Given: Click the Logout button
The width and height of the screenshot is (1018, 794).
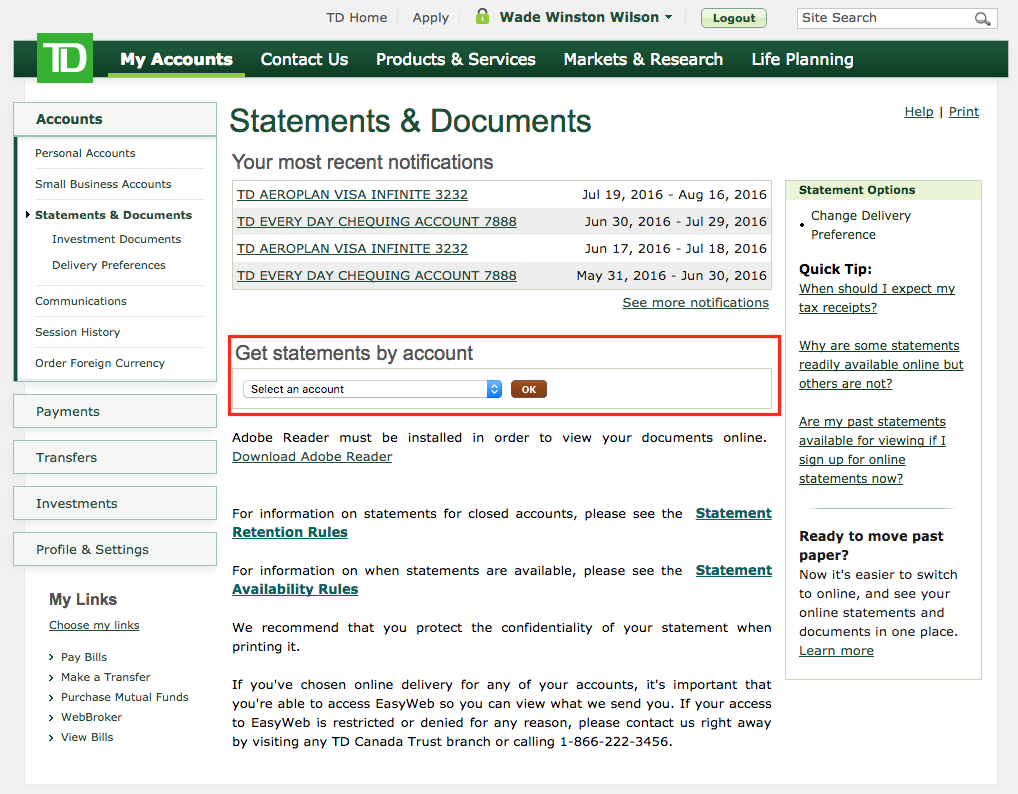Looking at the screenshot, I should (x=734, y=18).
